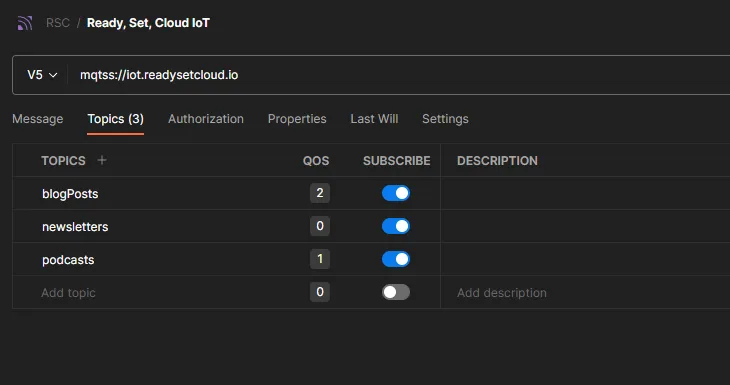Select the blogPosts topic name
Viewport: 730px width, 385px height.
tap(70, 194)
